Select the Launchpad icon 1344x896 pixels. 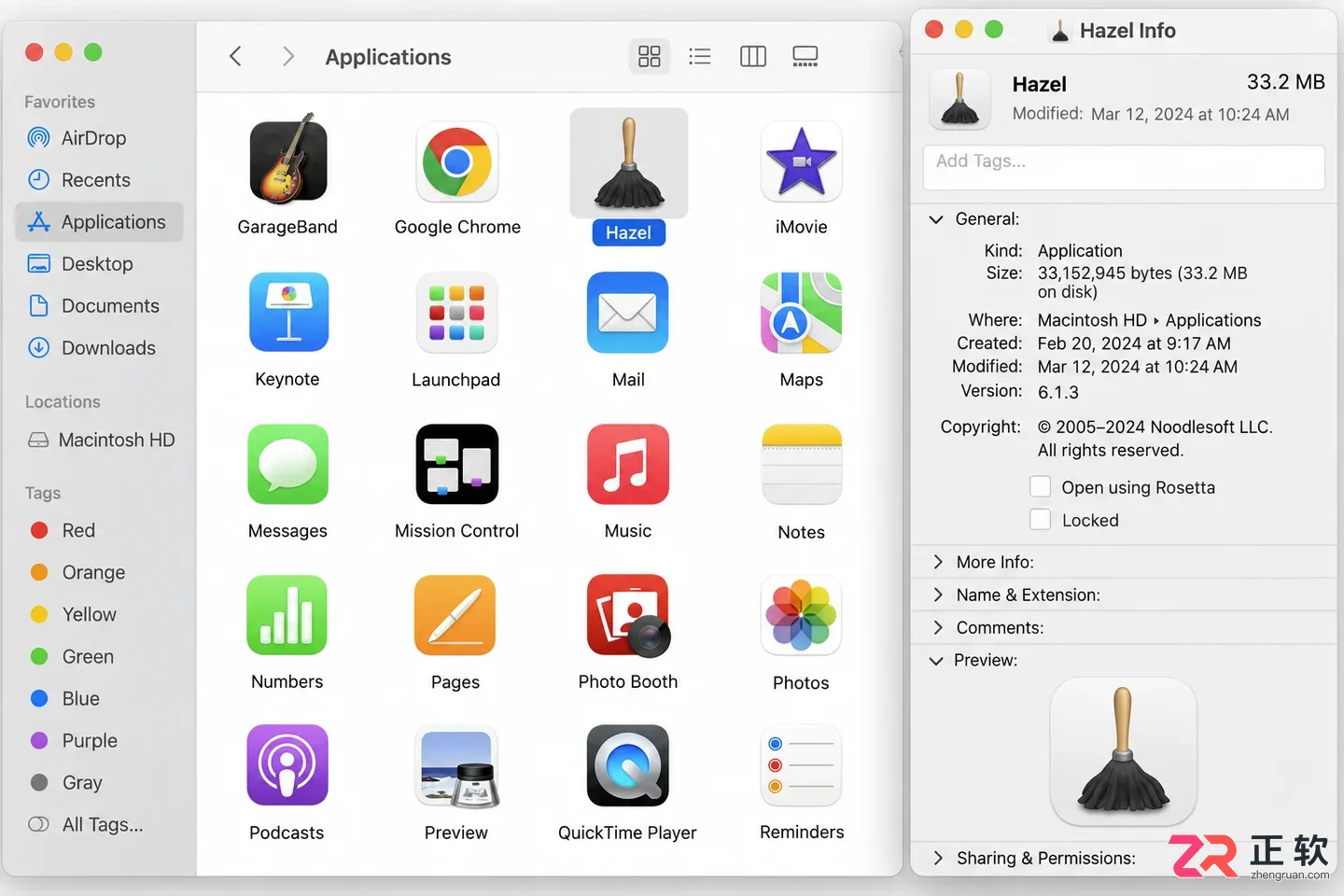(456, 313)
